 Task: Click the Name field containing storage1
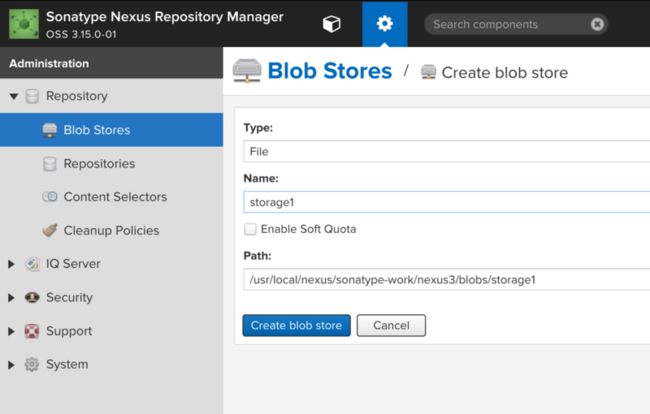[446, 202]
